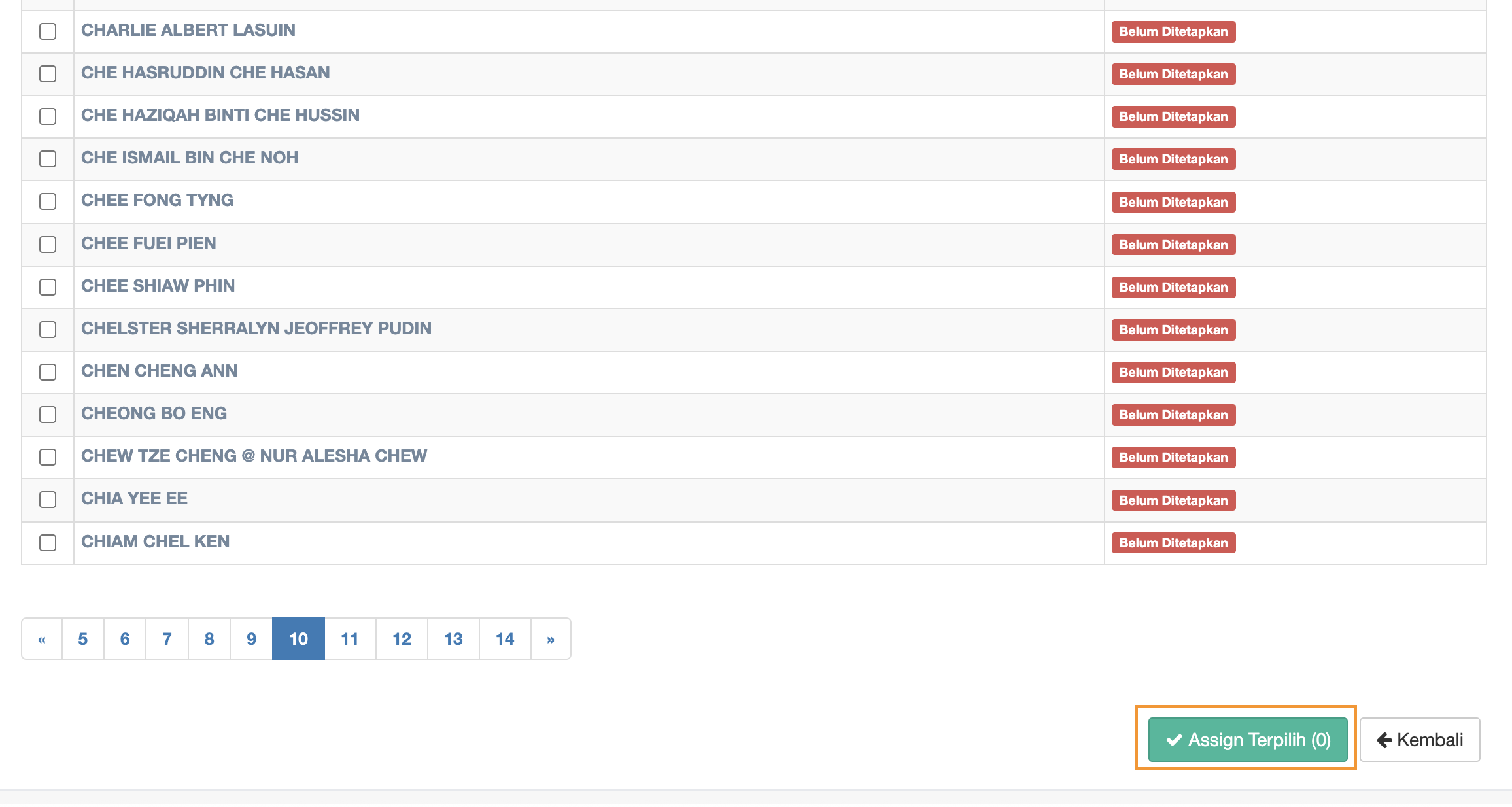Open page 12 of the list
The width and height of the screenshot is (1512, 807).
point(402,639)
